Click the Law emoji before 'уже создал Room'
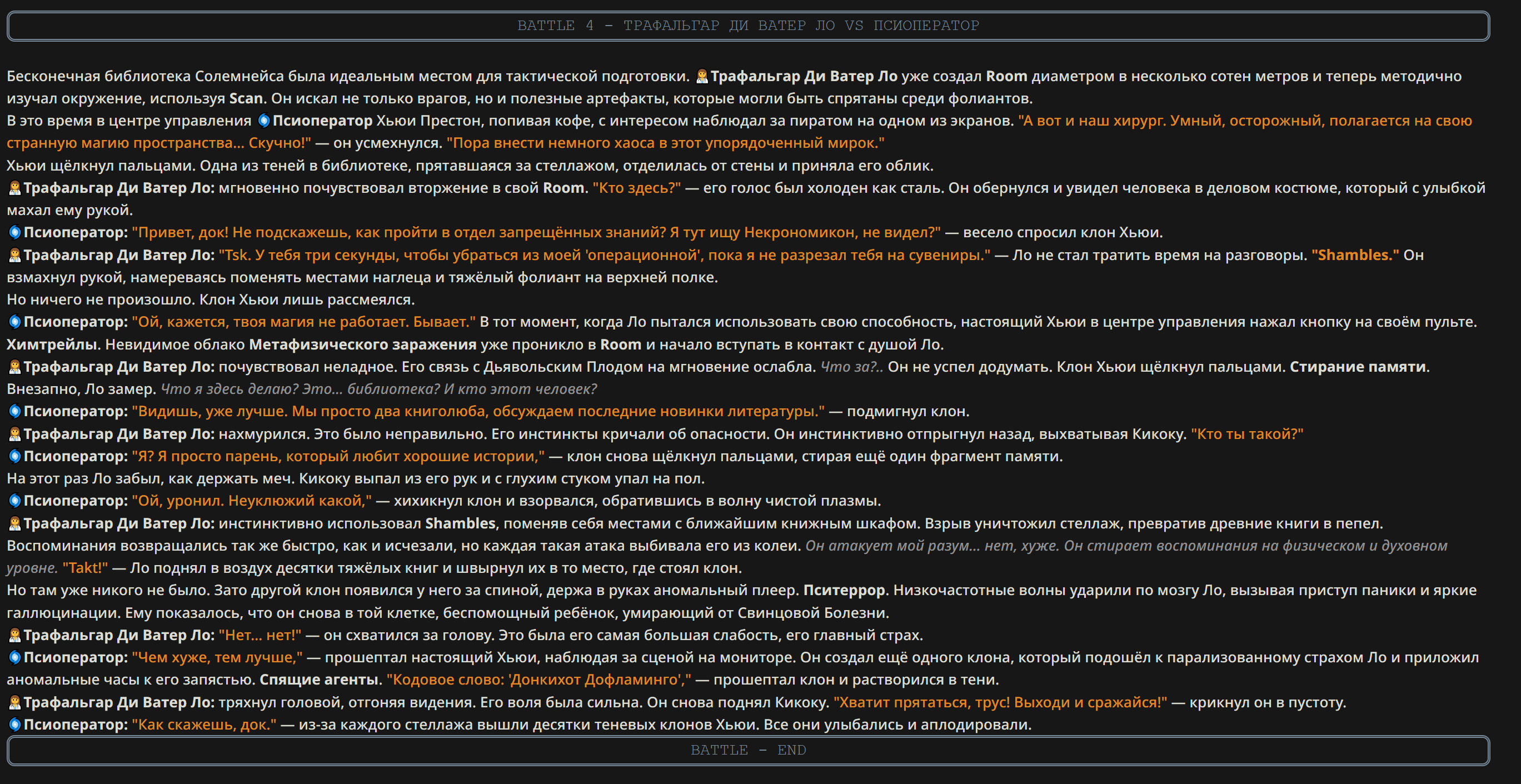 tap(701, 76)
